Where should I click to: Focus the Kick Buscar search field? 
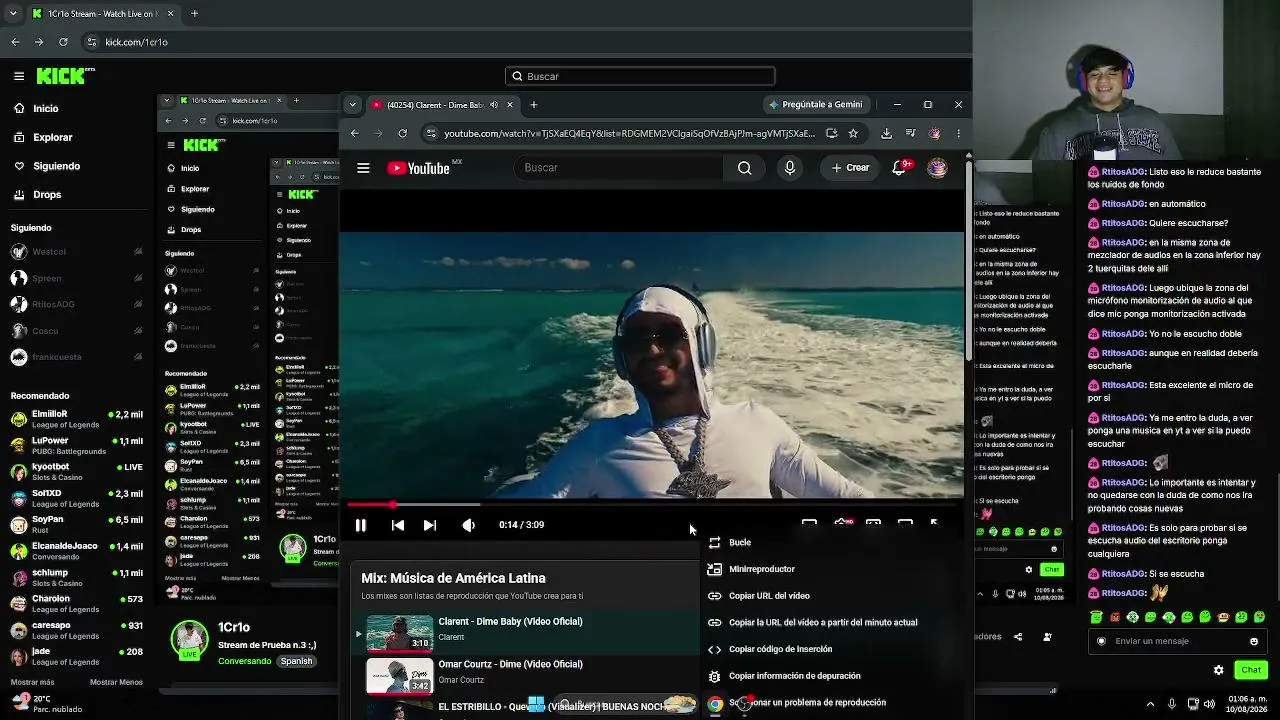coord(640,76)
